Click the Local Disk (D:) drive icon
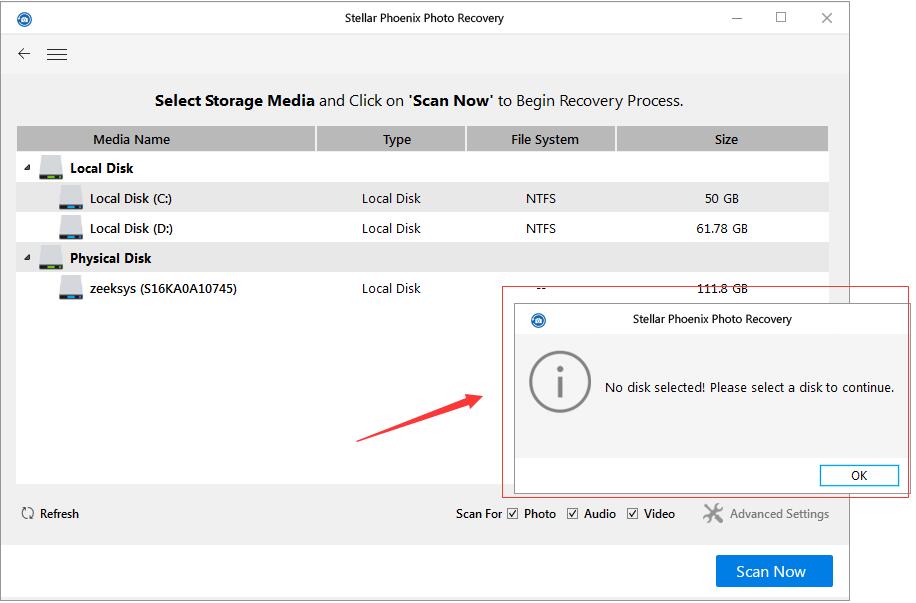 click(71, 228)
